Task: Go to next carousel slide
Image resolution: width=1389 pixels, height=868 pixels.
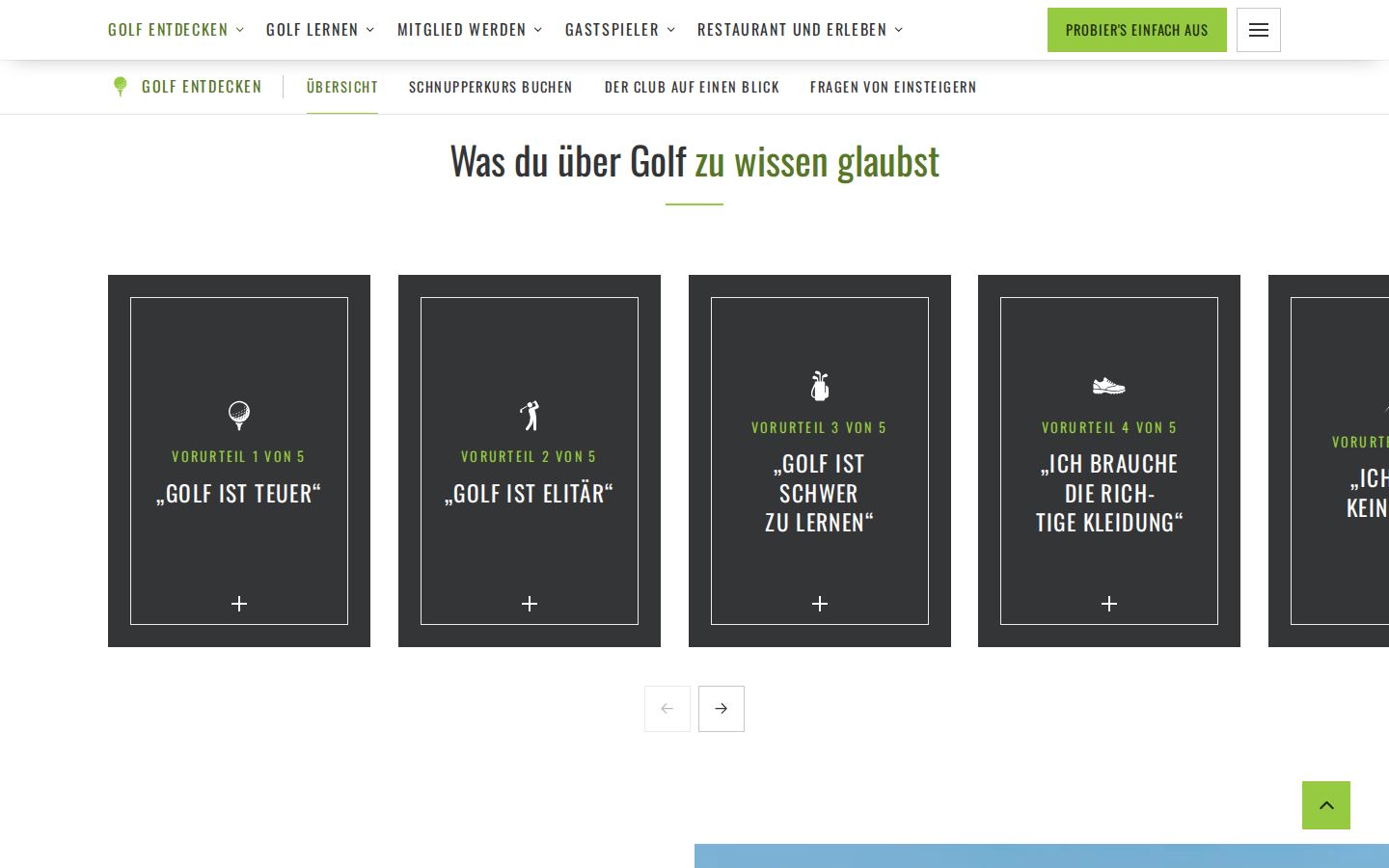Action: [722, 709]
